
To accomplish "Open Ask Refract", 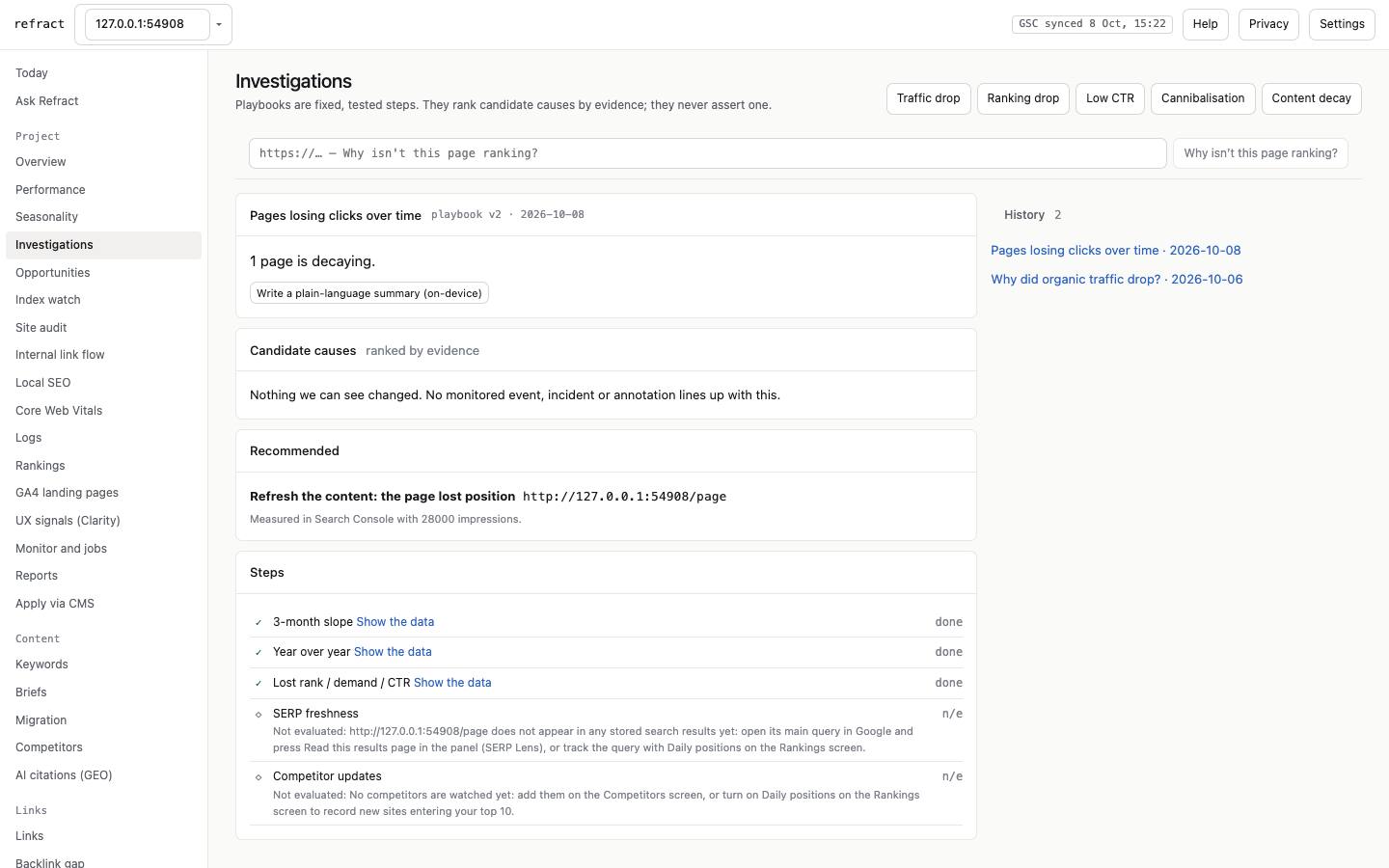I will (x=103, y=101).
